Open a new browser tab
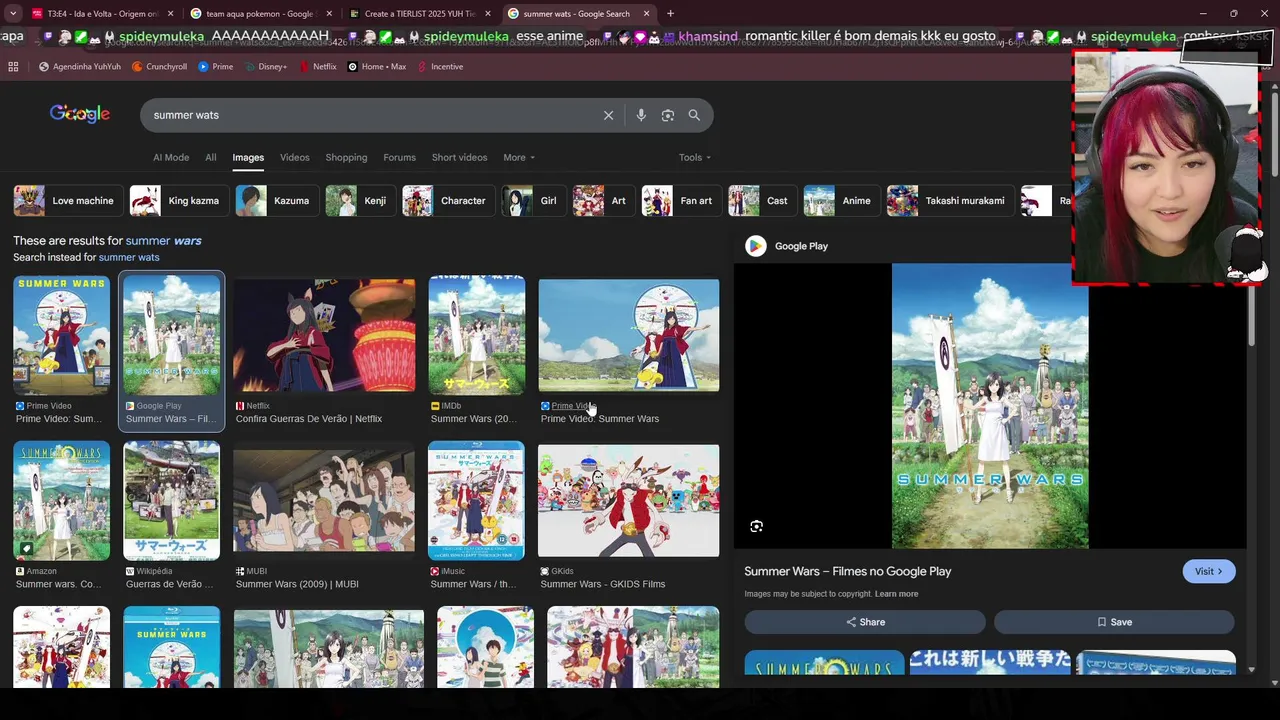1280x720 pixels. pos(670,14)
